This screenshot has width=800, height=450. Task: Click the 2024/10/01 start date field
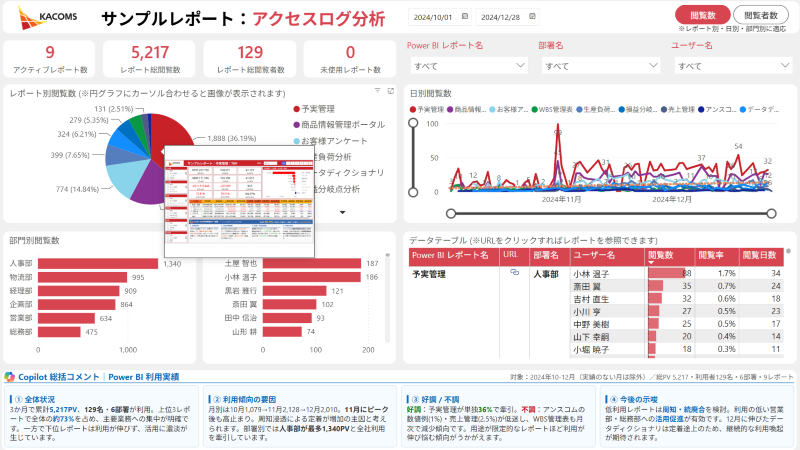tap(440, 17)
